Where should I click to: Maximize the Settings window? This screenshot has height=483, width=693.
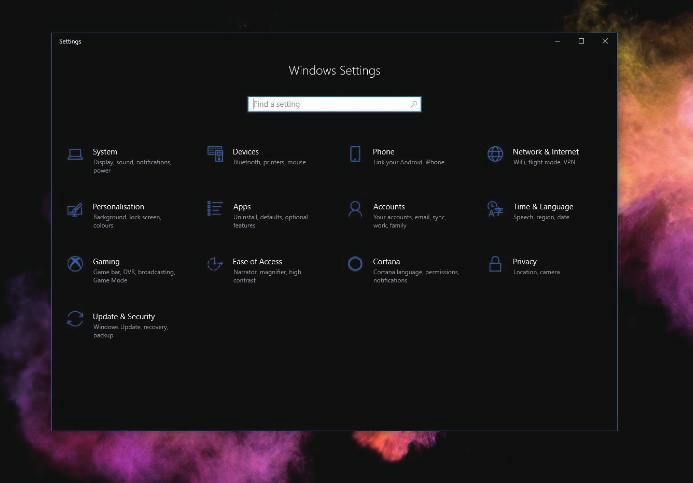pyautogui.click(x=581, y=41)
